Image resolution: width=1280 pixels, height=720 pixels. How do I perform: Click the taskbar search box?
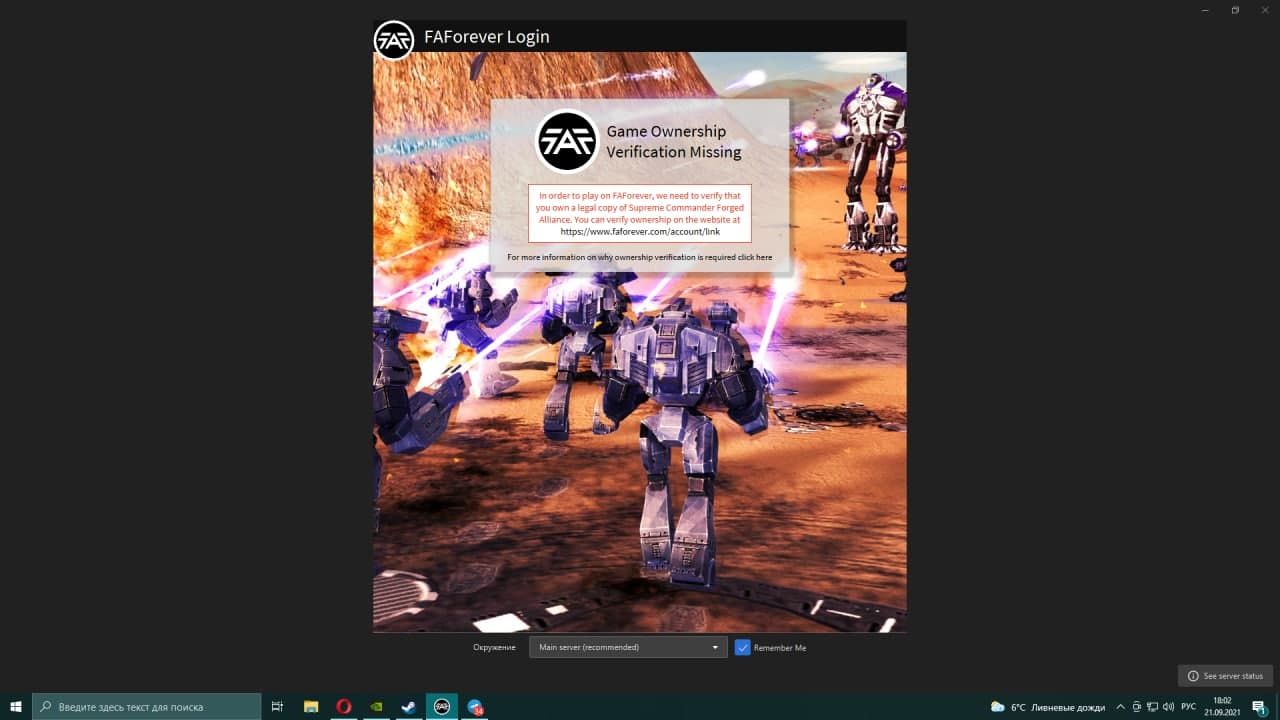(147, 707)
